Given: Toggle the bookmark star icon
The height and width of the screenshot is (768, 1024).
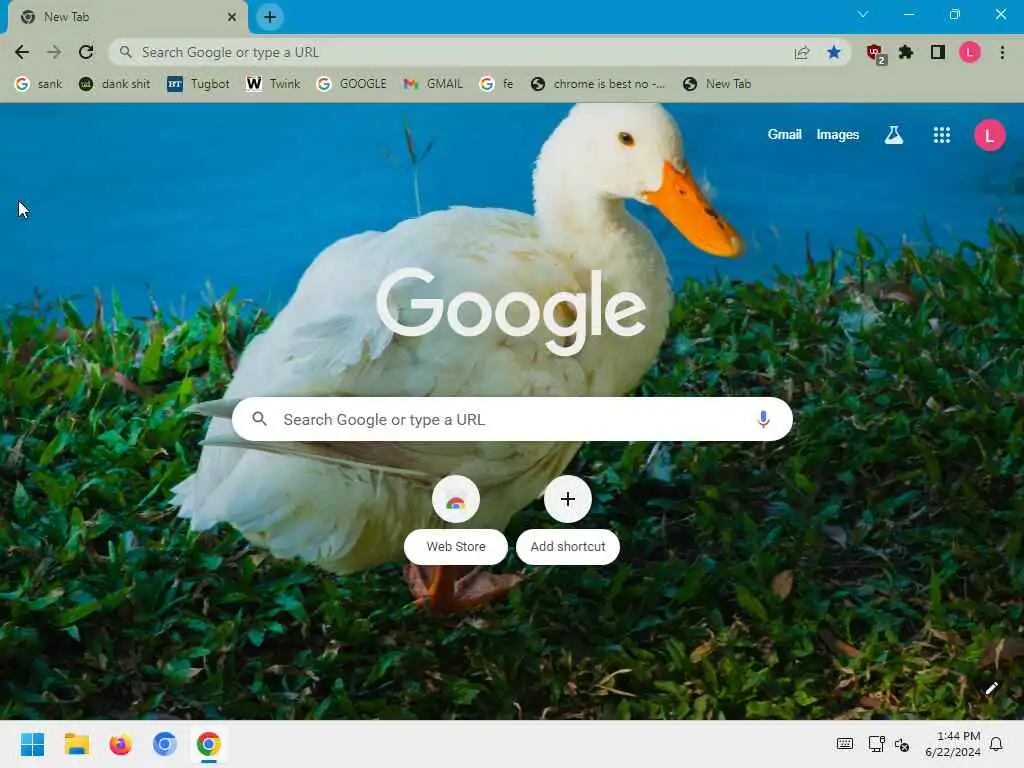Looking at the screenshot, I should [x=834, y=52].
